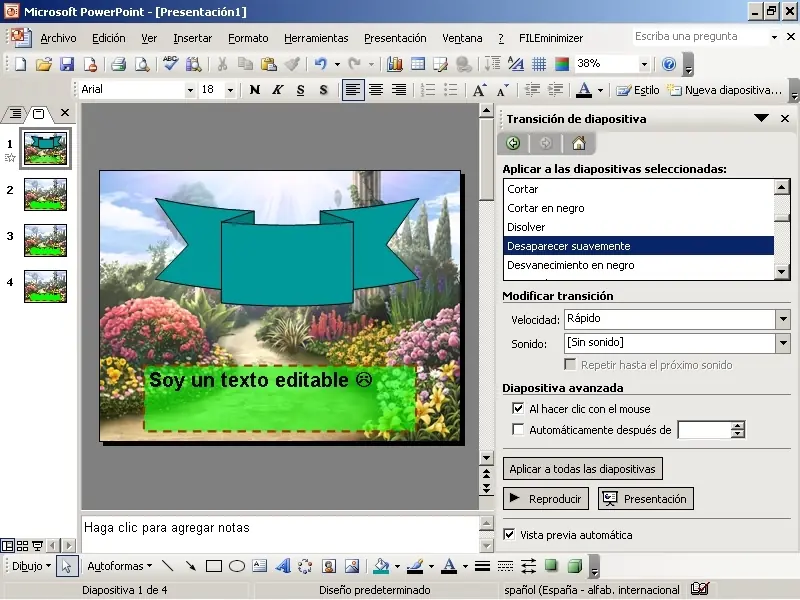Click the Save icon in the toolbar
Viewport: 800px width, 600px height.
[x=67, y=64]
